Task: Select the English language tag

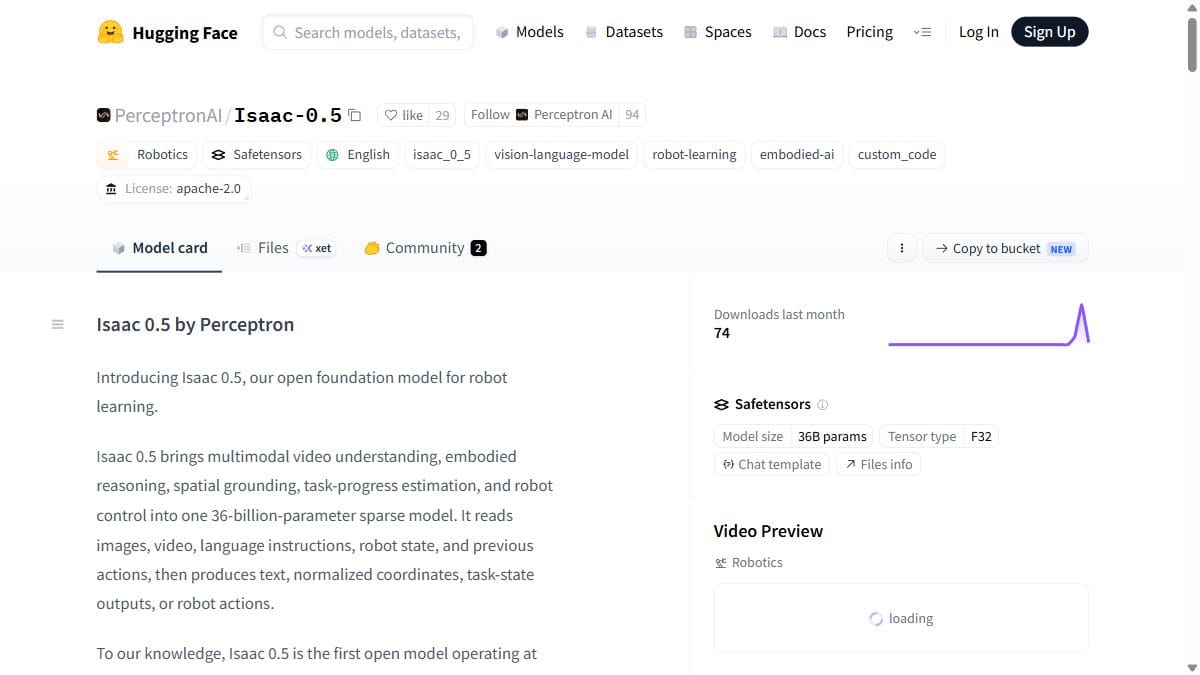Action: (x=357, y=155)
